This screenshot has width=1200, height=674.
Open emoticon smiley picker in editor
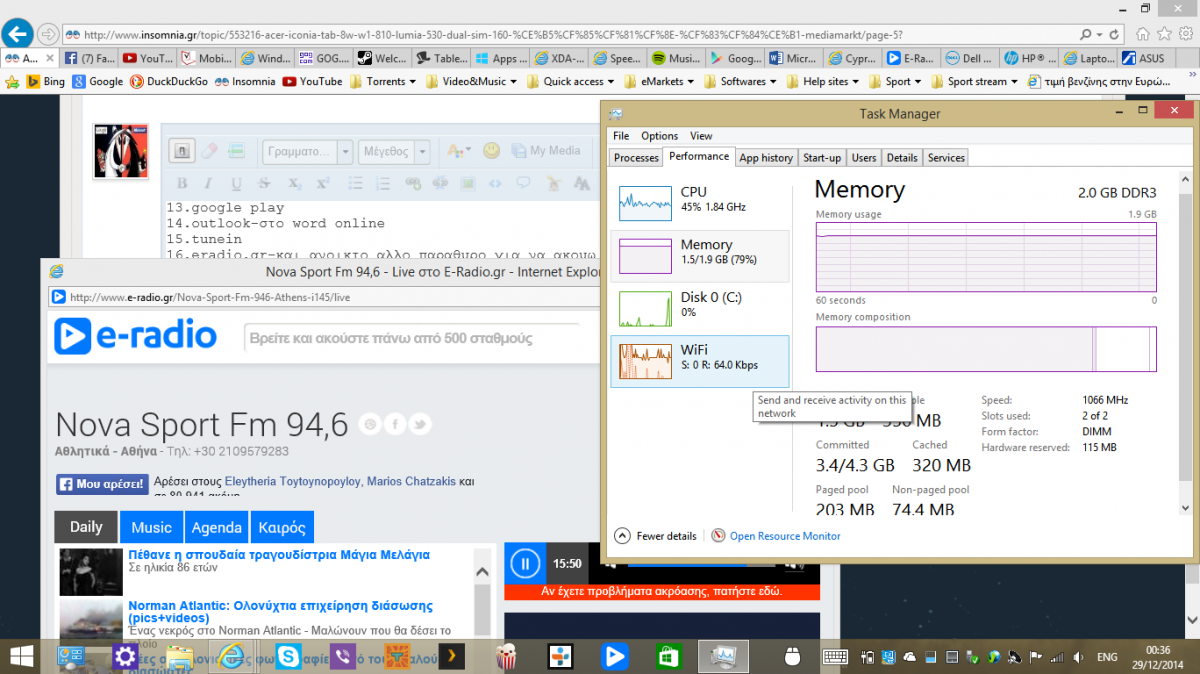pyautogui.click(x=491, y=151)
